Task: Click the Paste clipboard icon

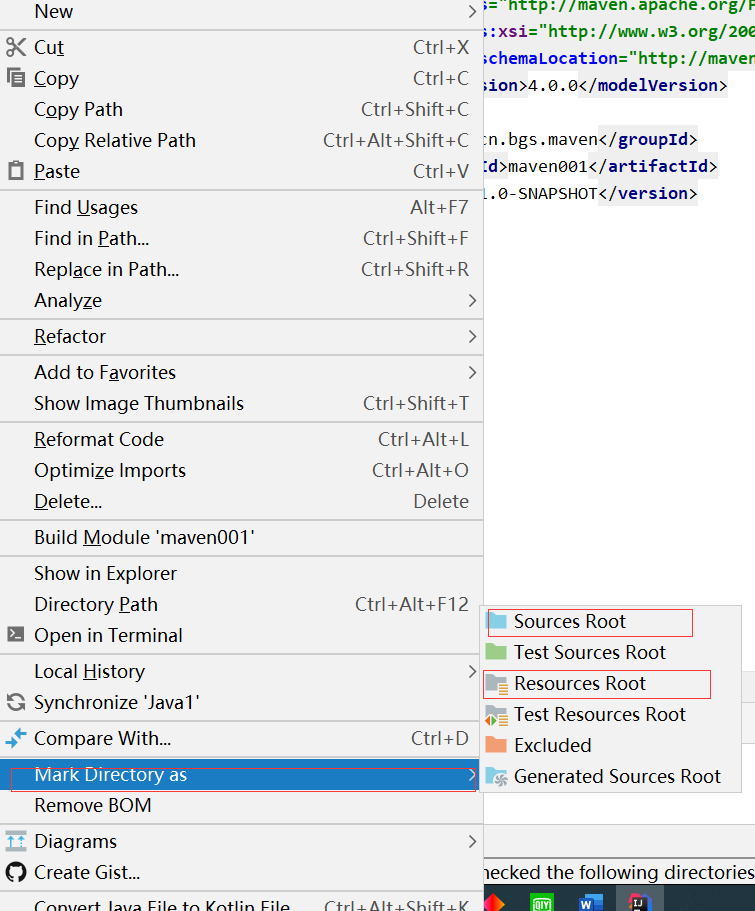Action: (16, 171)
